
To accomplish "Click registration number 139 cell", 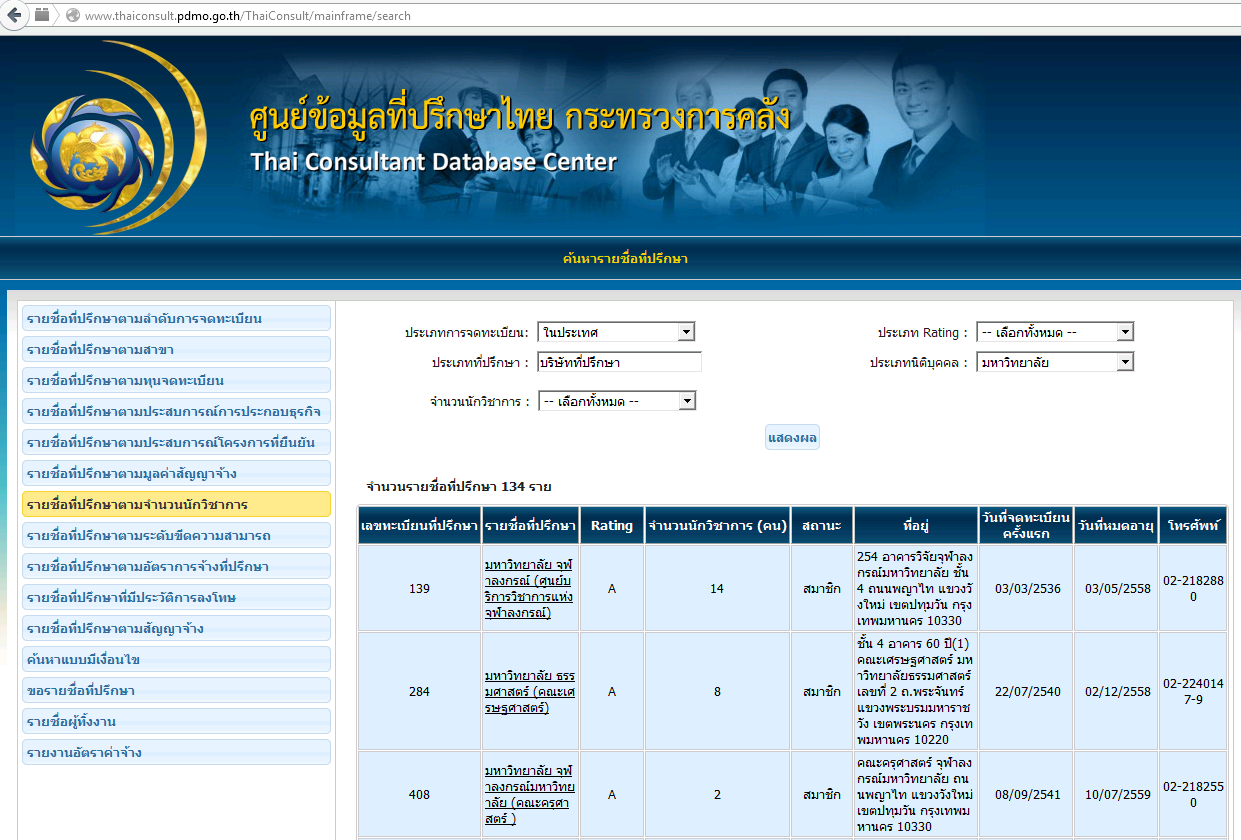I will click(419, 589).
